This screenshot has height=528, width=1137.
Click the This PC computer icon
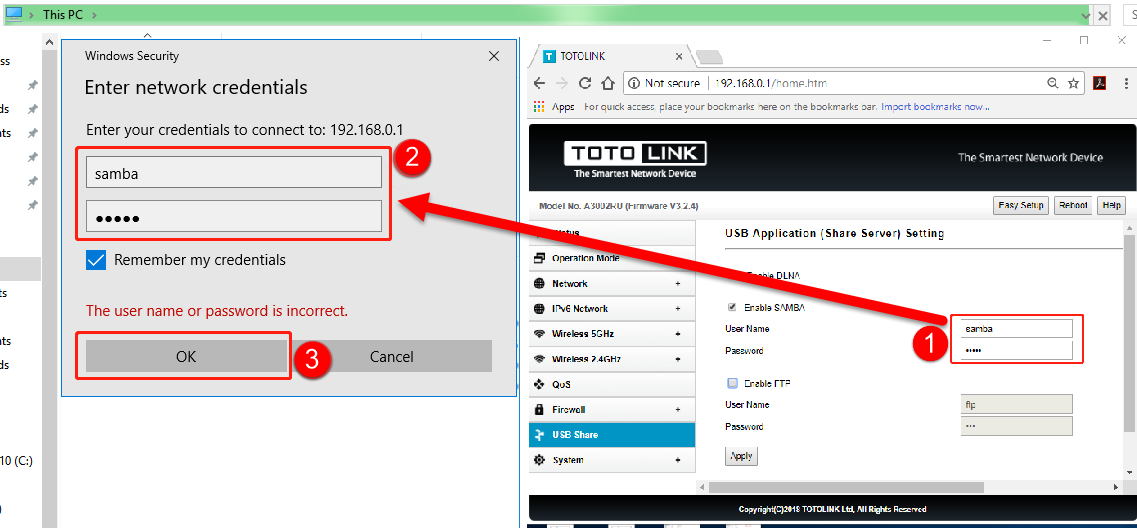(x=15, y=14)
